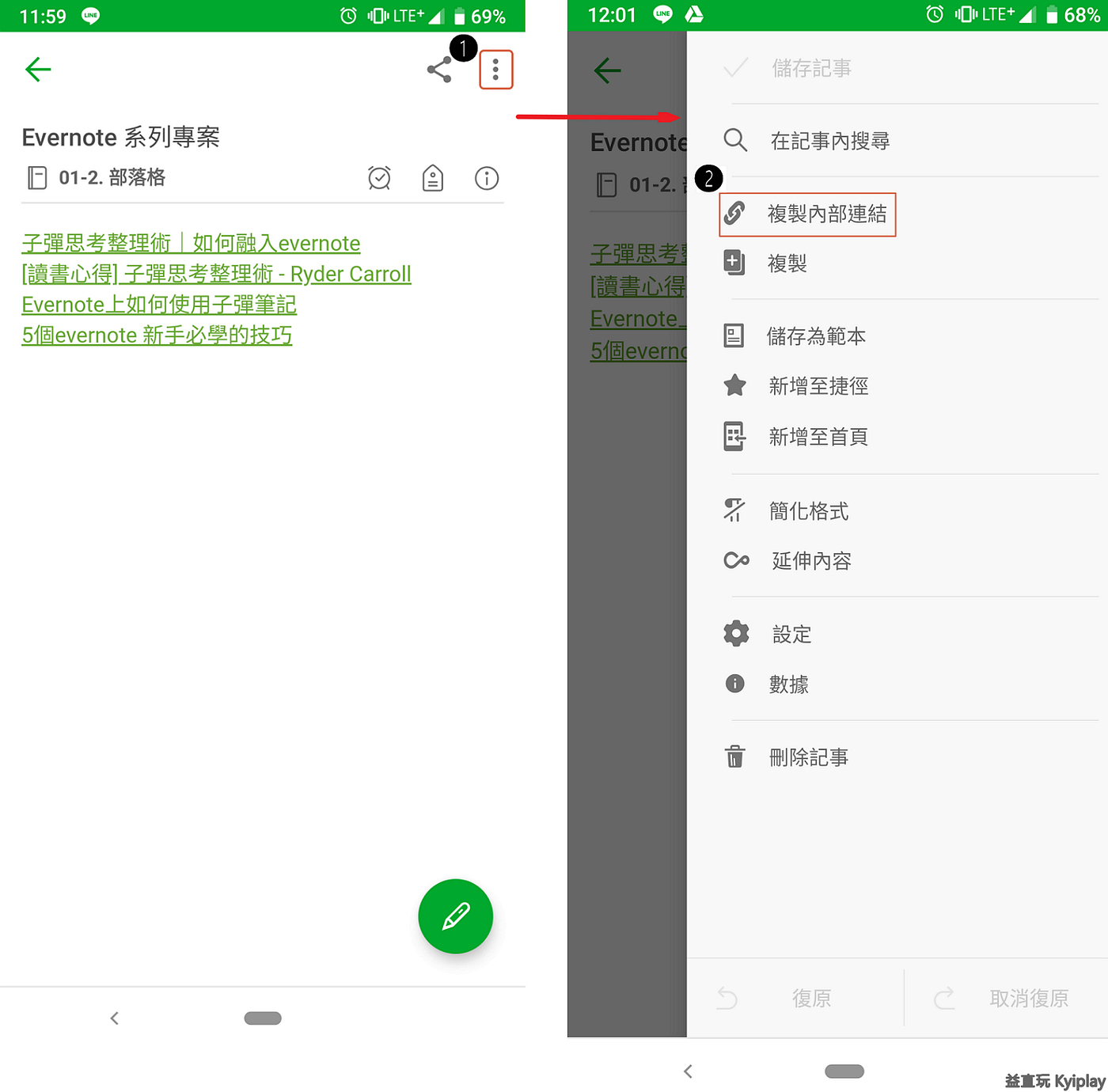This screenshot has width=1108, height=1092.
Task: Tap the 12:01 clock in the status bar
Action: pyautogui.click(x=612, y=15)
